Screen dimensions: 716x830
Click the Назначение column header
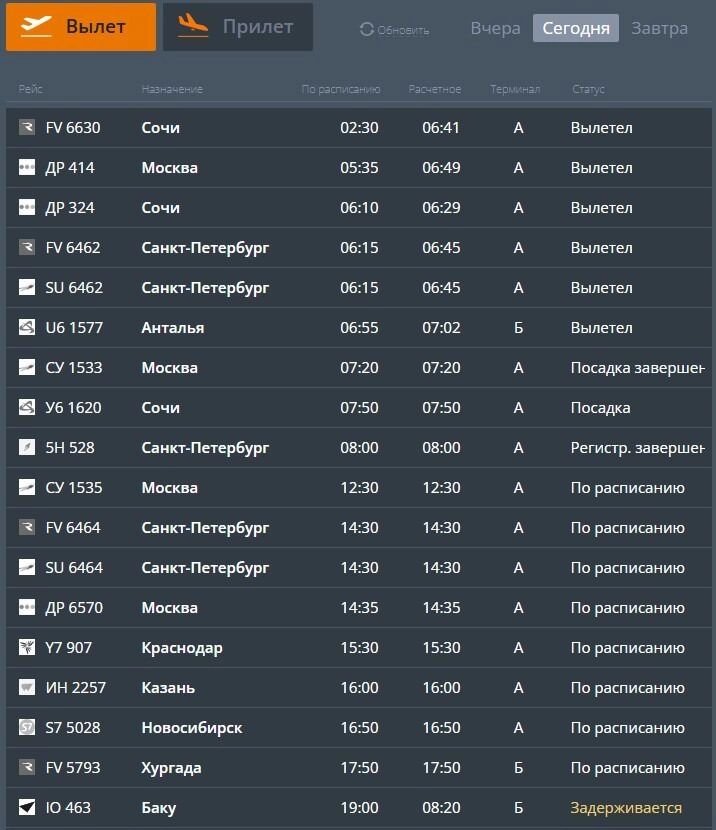point(172,90)
